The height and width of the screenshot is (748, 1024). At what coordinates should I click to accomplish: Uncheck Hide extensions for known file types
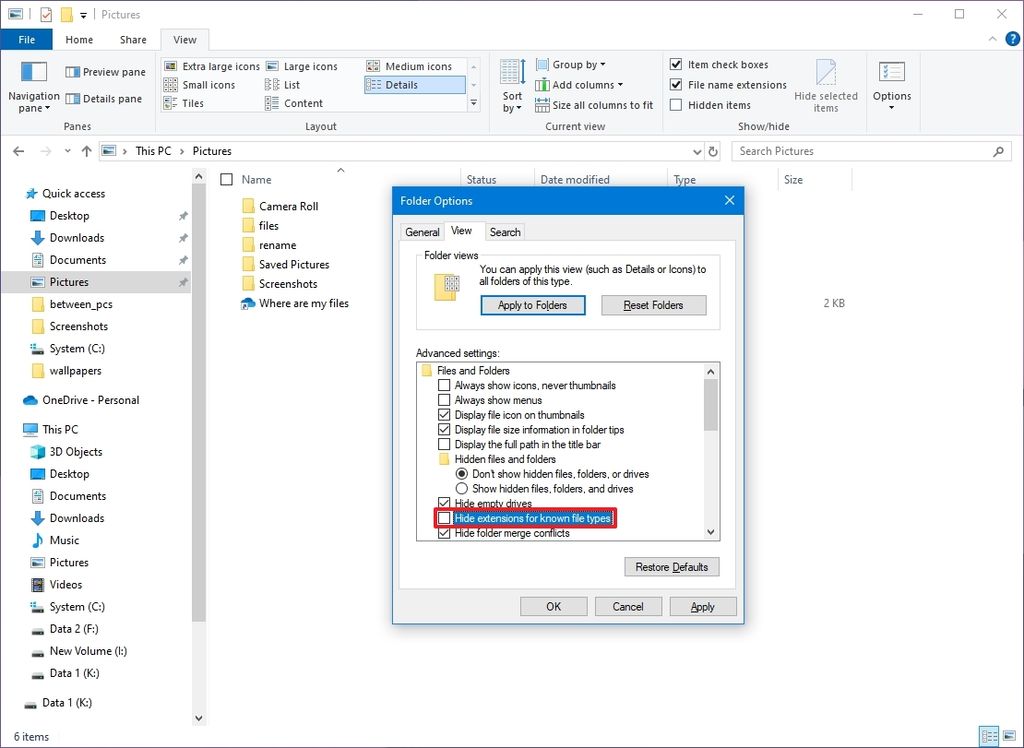(x=444, y=518)
